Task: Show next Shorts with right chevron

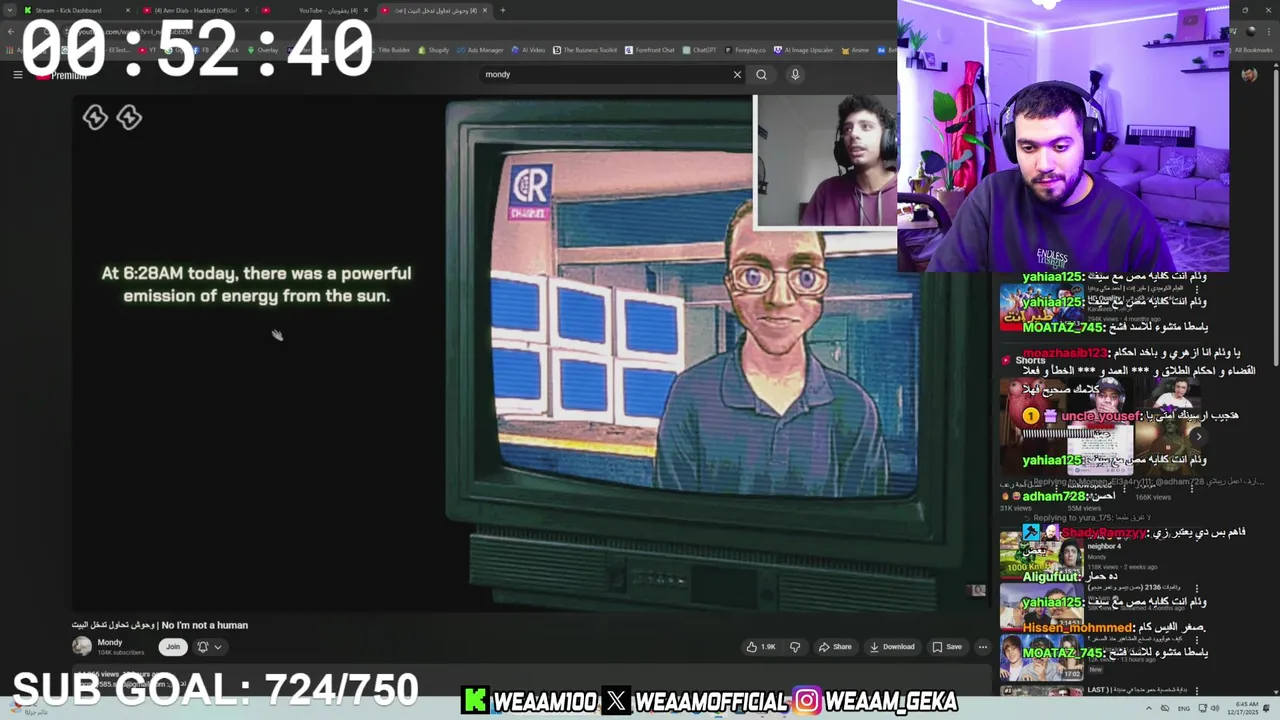Action: [1198, 436]
